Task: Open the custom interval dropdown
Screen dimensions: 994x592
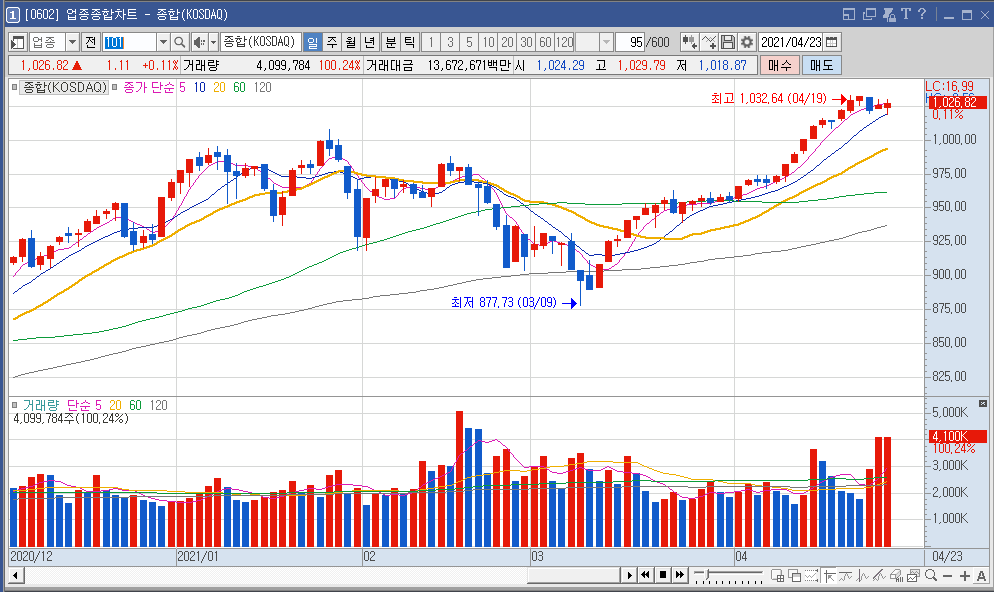Action: click(606, 42)
